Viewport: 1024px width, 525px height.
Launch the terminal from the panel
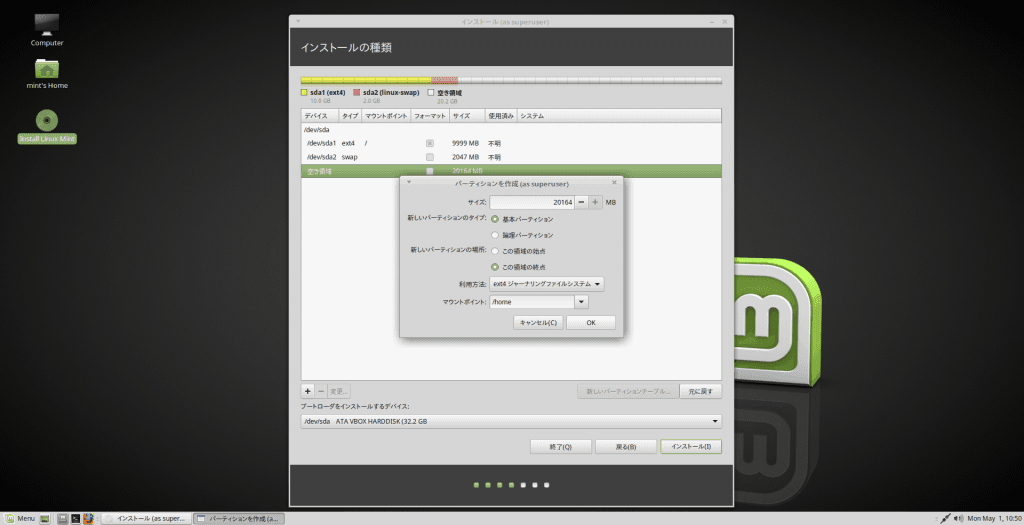coord(76,518)
